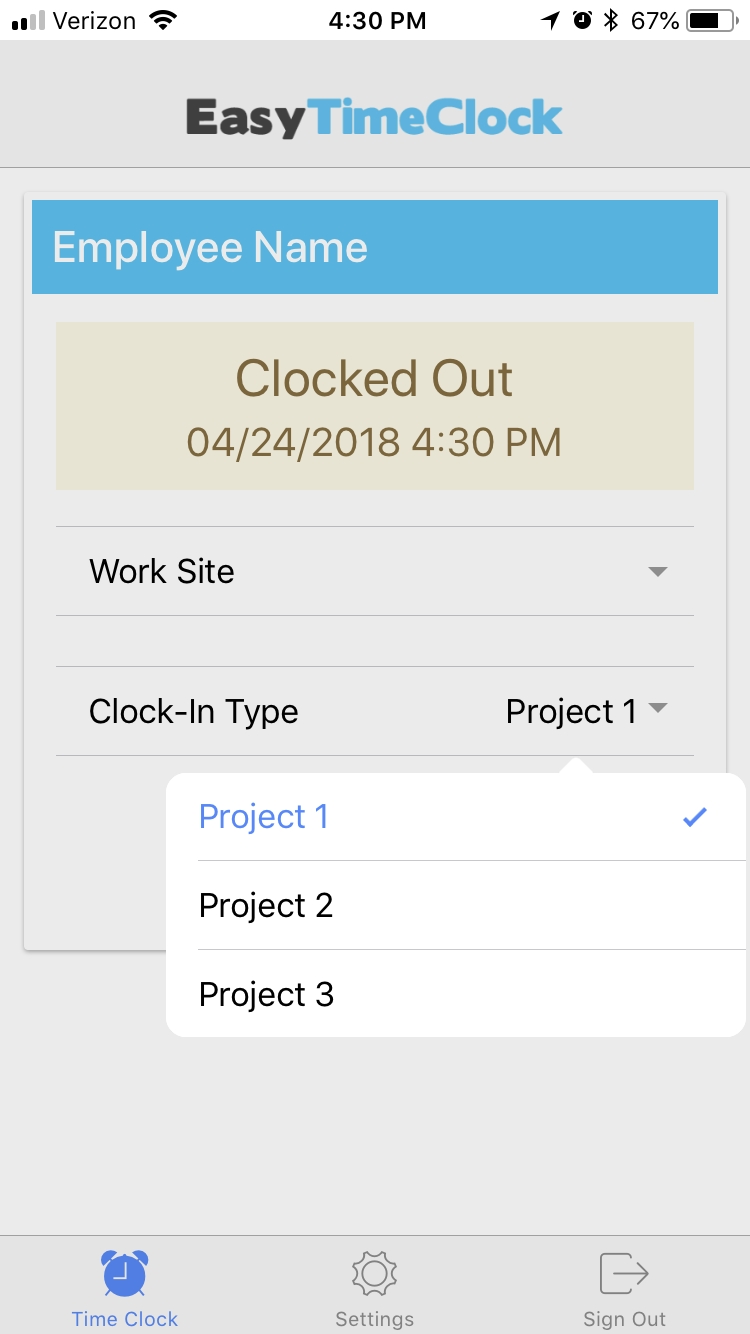The height and width of the screenshot is (1334, 750).
Task: Tap the Project 1 selected value field
Action: coord(571,711)
